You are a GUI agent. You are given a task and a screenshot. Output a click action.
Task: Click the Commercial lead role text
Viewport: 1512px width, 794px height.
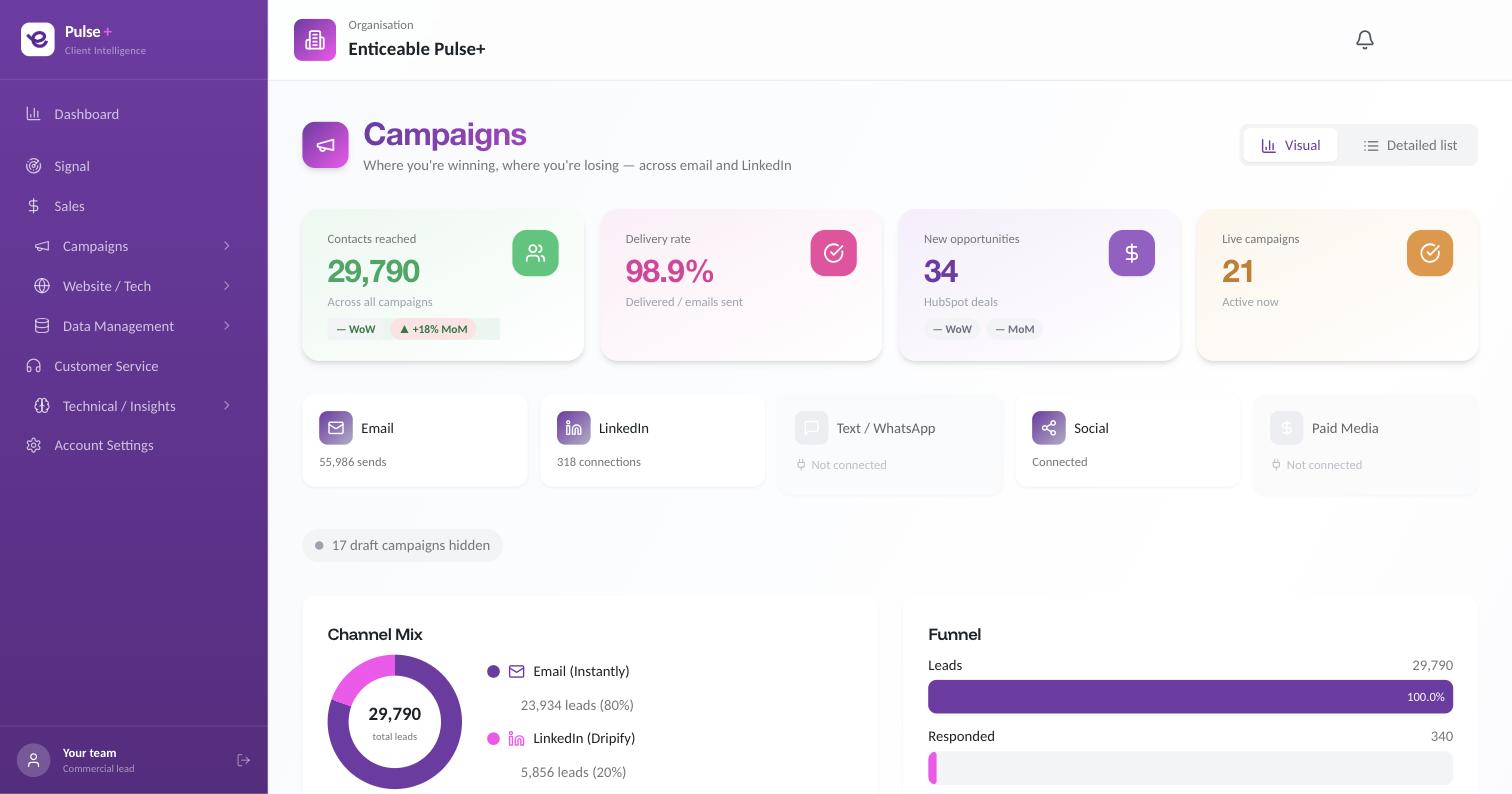pos(98,769)
